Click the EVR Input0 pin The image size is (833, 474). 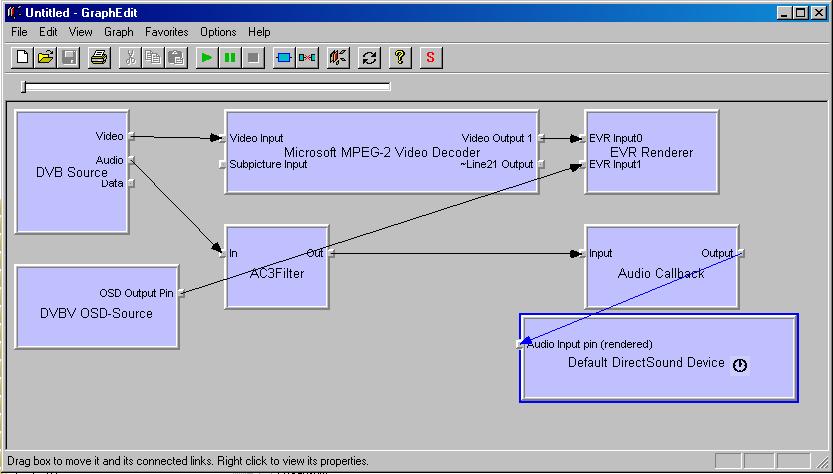tap(582, 139)
